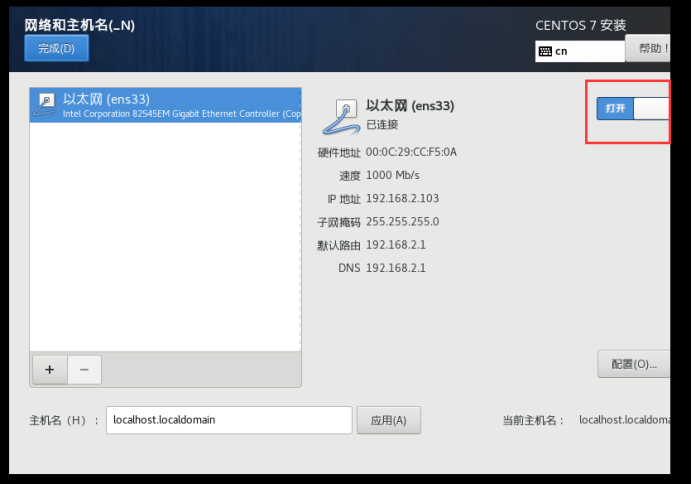Click the 完成(D) done button
This screenshot has height=484, width=692.
point(56,48)
